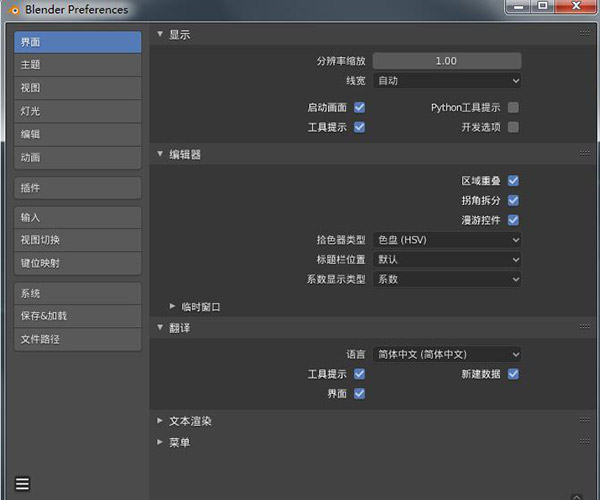The image size is (600, 500).
Task: Switch to the 系统 tab
Action: [78, 293]
